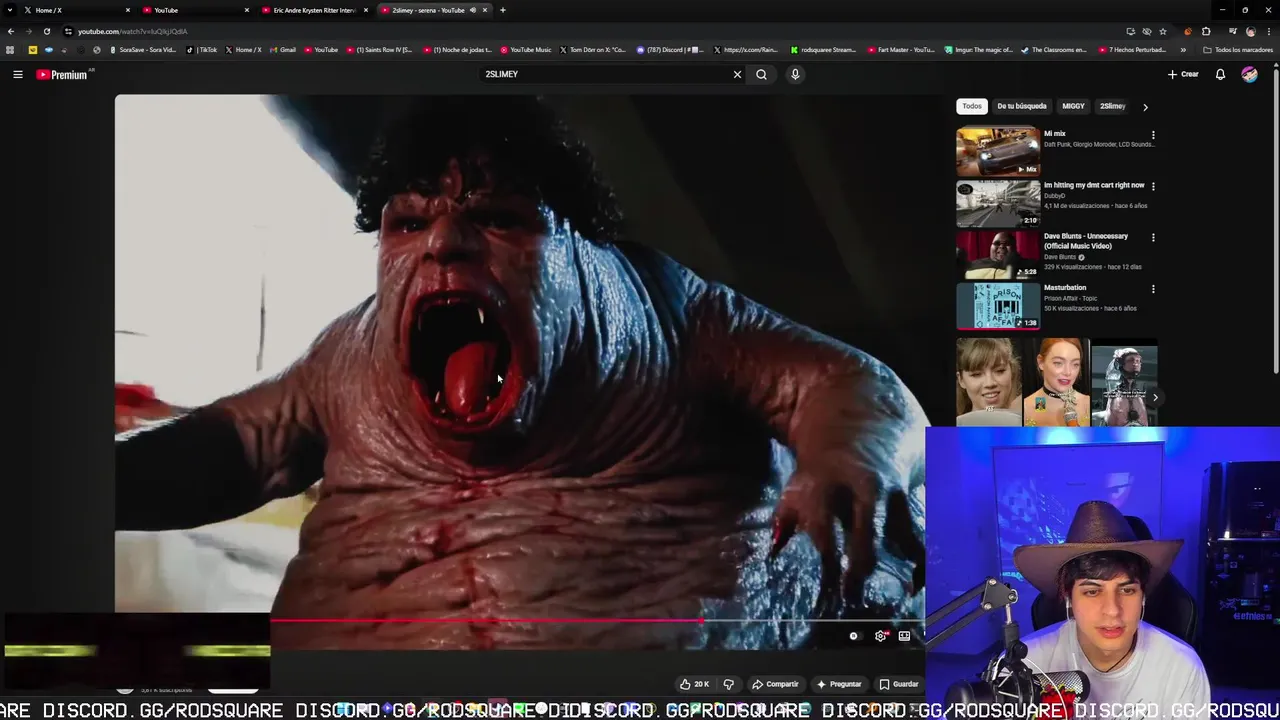Open the notifications bell
1280x720 pixels.
point(1220,74)
